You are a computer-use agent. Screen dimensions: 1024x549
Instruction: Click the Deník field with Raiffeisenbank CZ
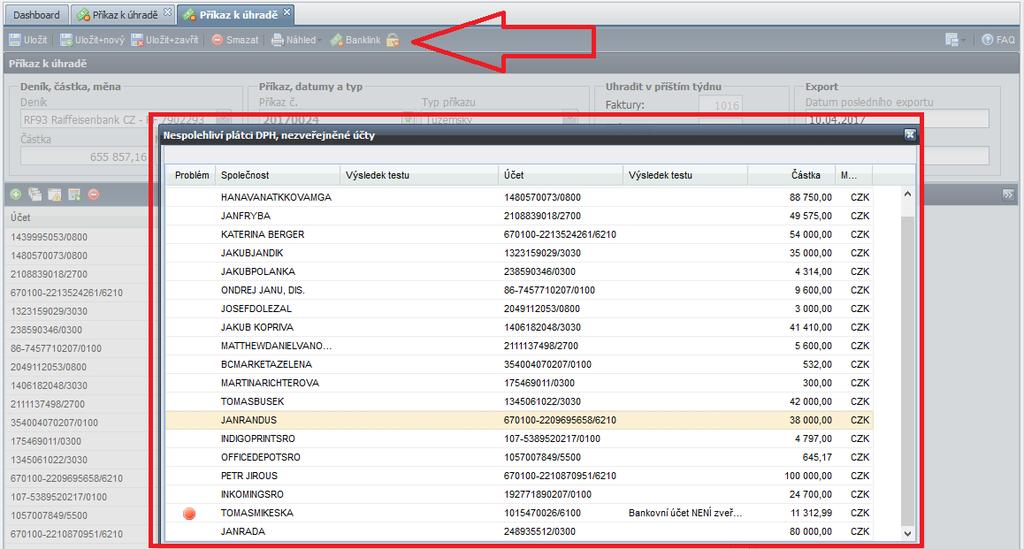[x=125, y=119]
